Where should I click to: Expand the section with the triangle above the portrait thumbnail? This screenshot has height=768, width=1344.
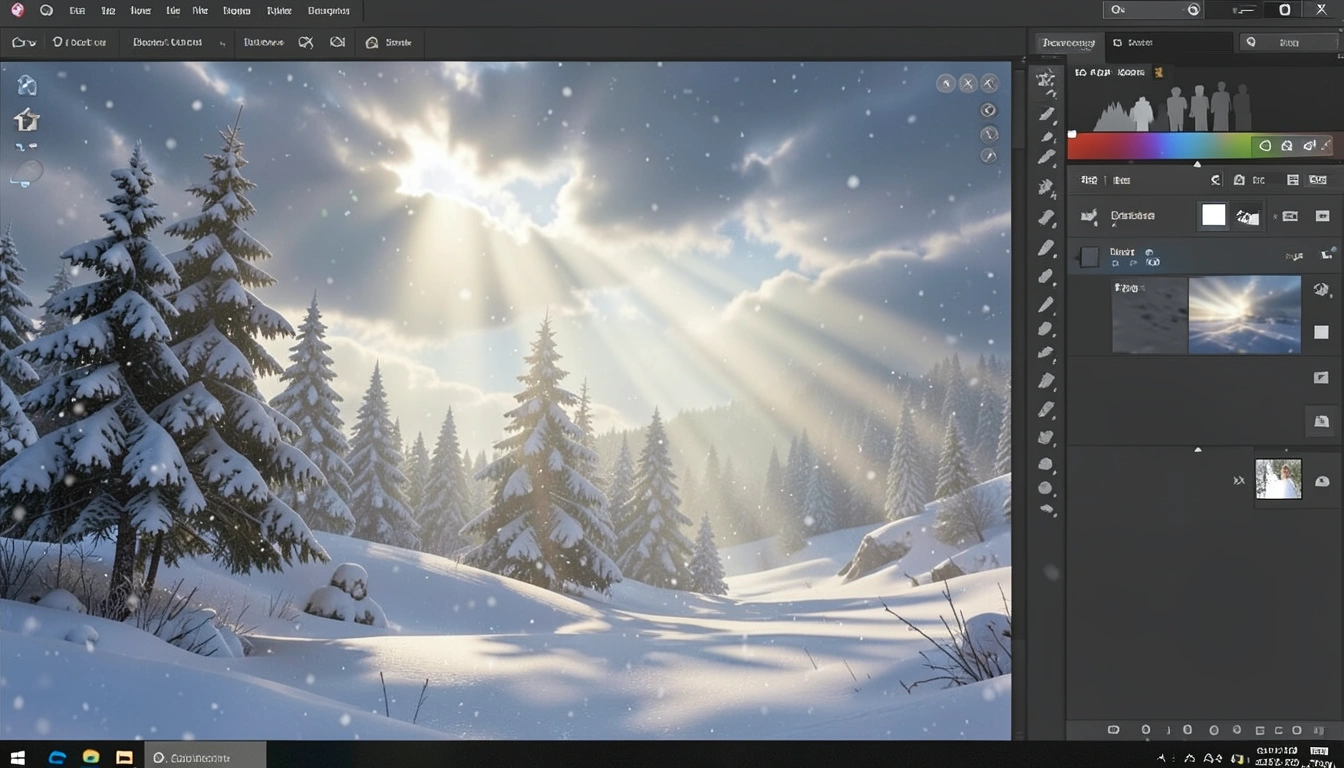point(1198,450)
